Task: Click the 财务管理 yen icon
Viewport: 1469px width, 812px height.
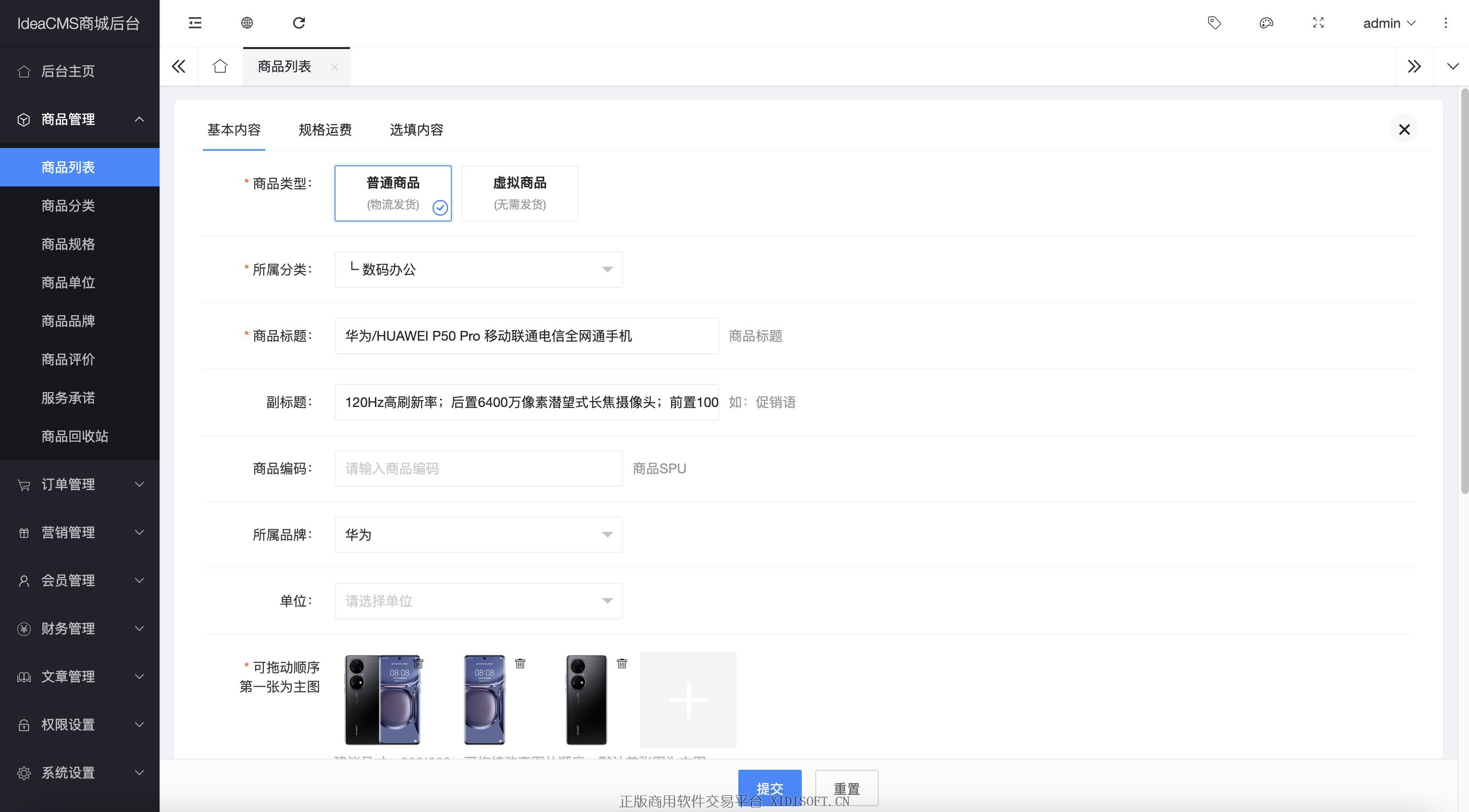Action: tap(24, 628)
